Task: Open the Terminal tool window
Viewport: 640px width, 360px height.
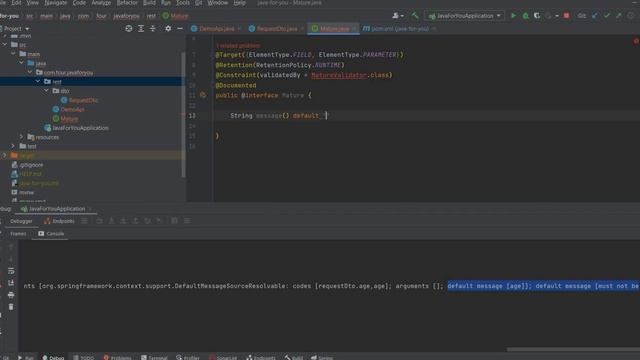Action: [154, 358]
